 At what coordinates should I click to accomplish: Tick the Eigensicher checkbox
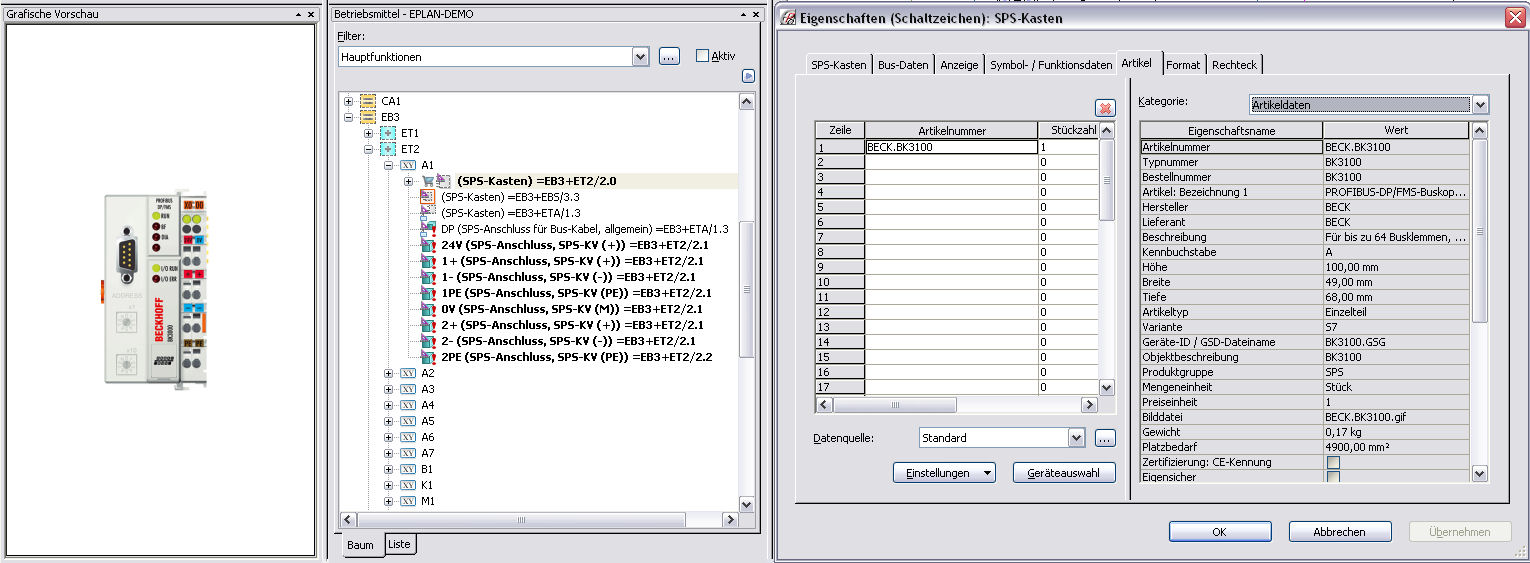(1333, 477)
